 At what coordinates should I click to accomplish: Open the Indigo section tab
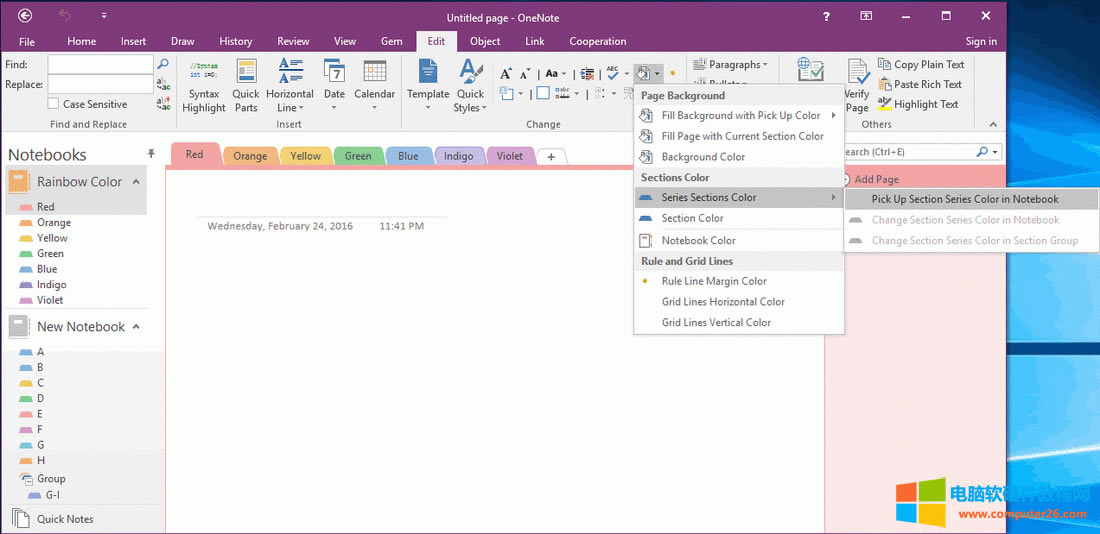coord(458,156)
